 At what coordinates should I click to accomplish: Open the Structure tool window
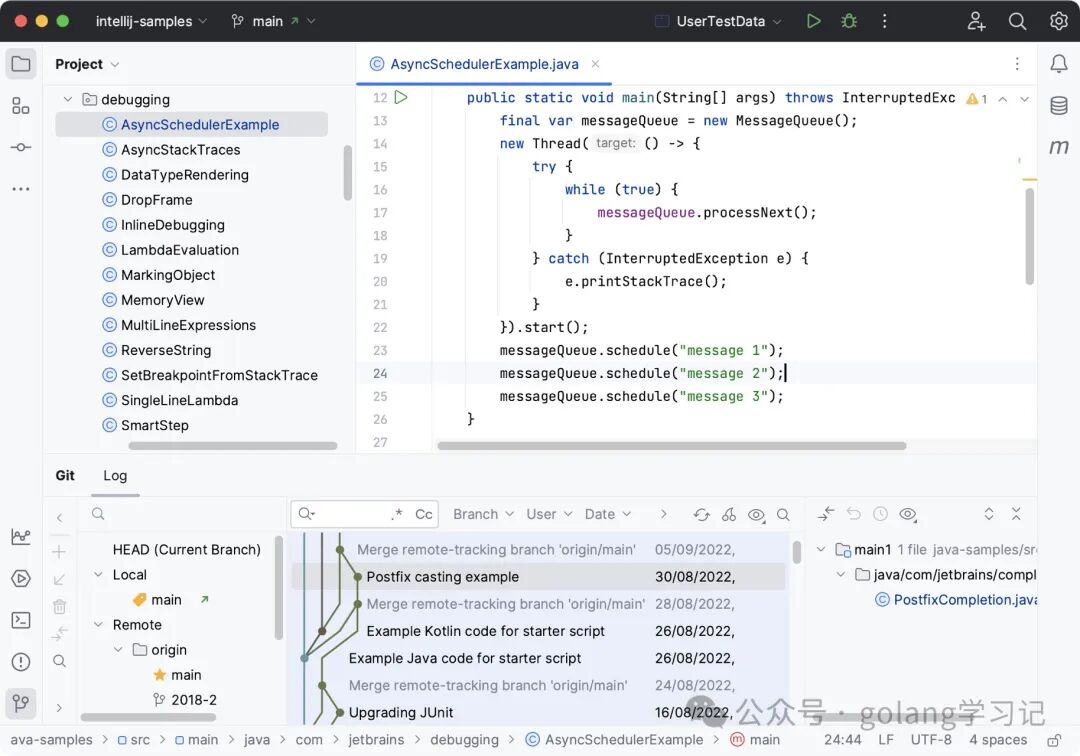[x=20, y=106]
